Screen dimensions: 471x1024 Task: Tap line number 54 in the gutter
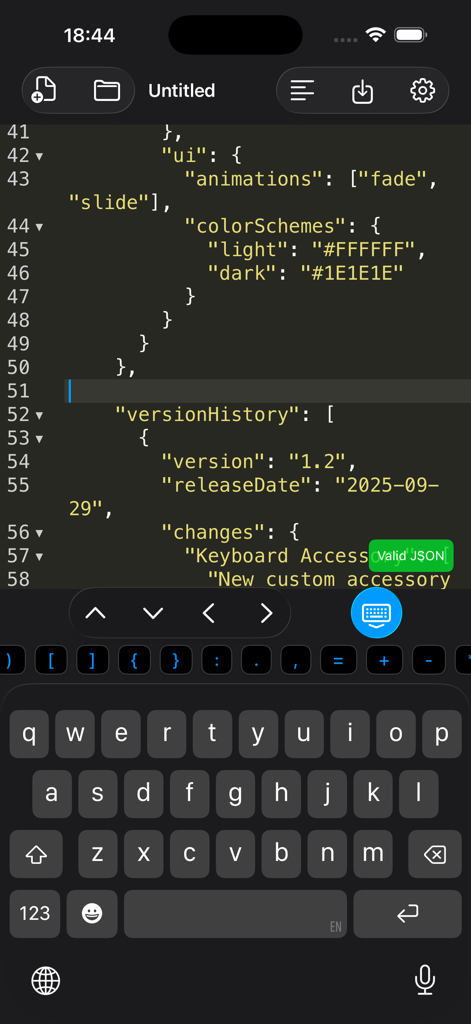pyautogui.click(x=18, y=462)
